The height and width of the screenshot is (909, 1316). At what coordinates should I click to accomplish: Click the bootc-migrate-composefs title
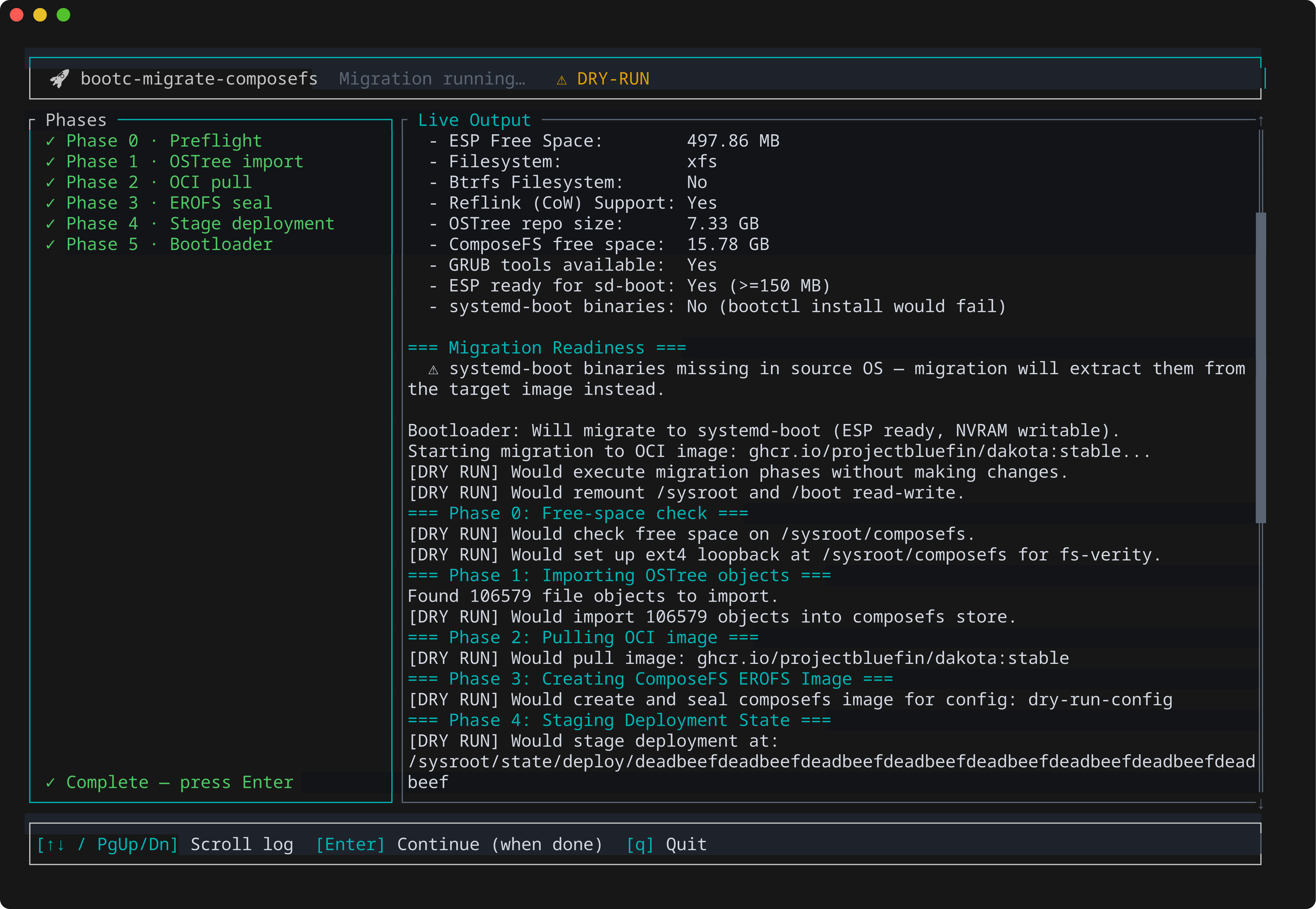(x=199, y=79)
